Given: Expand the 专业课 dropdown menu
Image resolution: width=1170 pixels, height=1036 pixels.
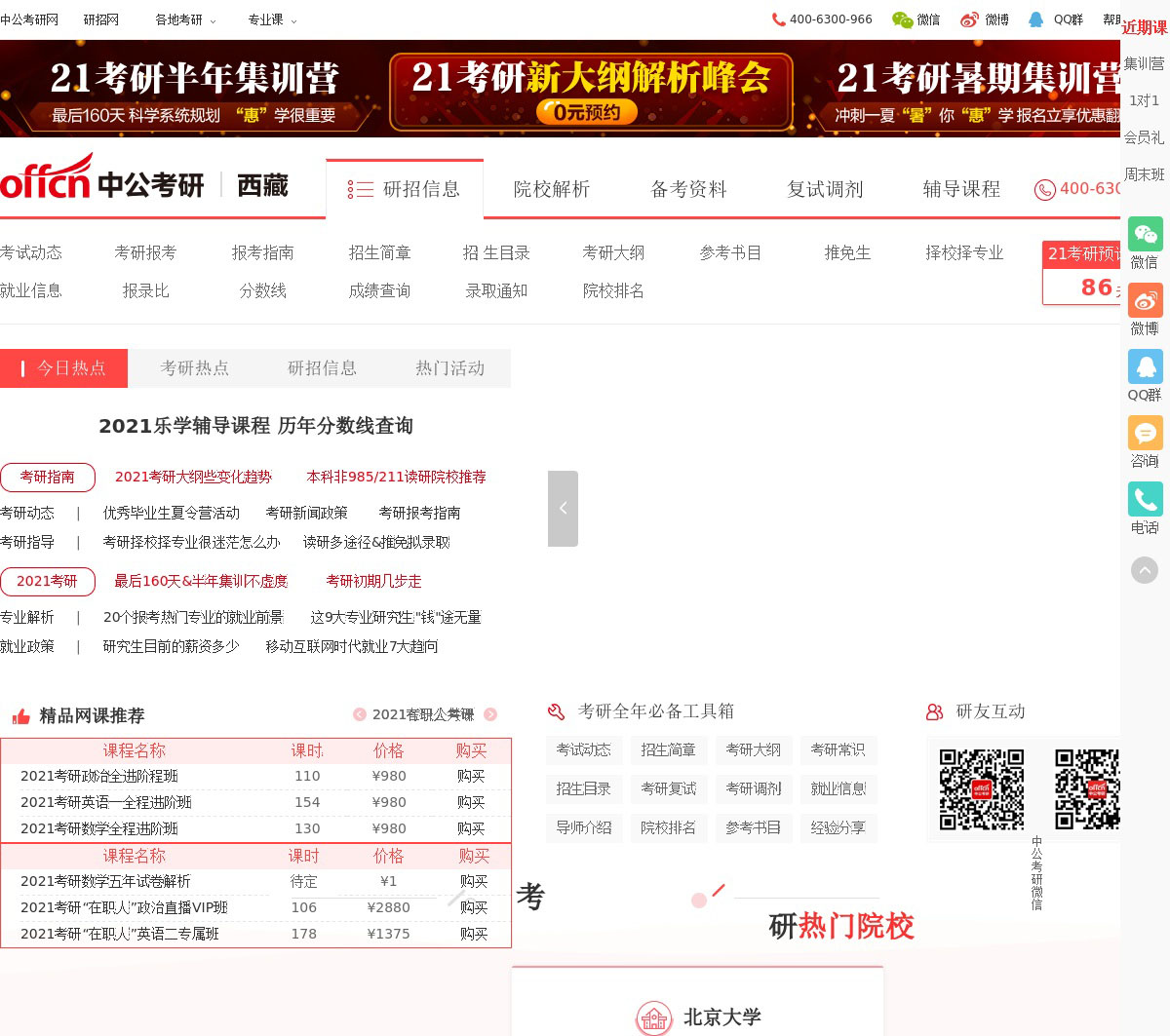Looking at the screenshot, I should pyautogui.click(x=272, y=19).
